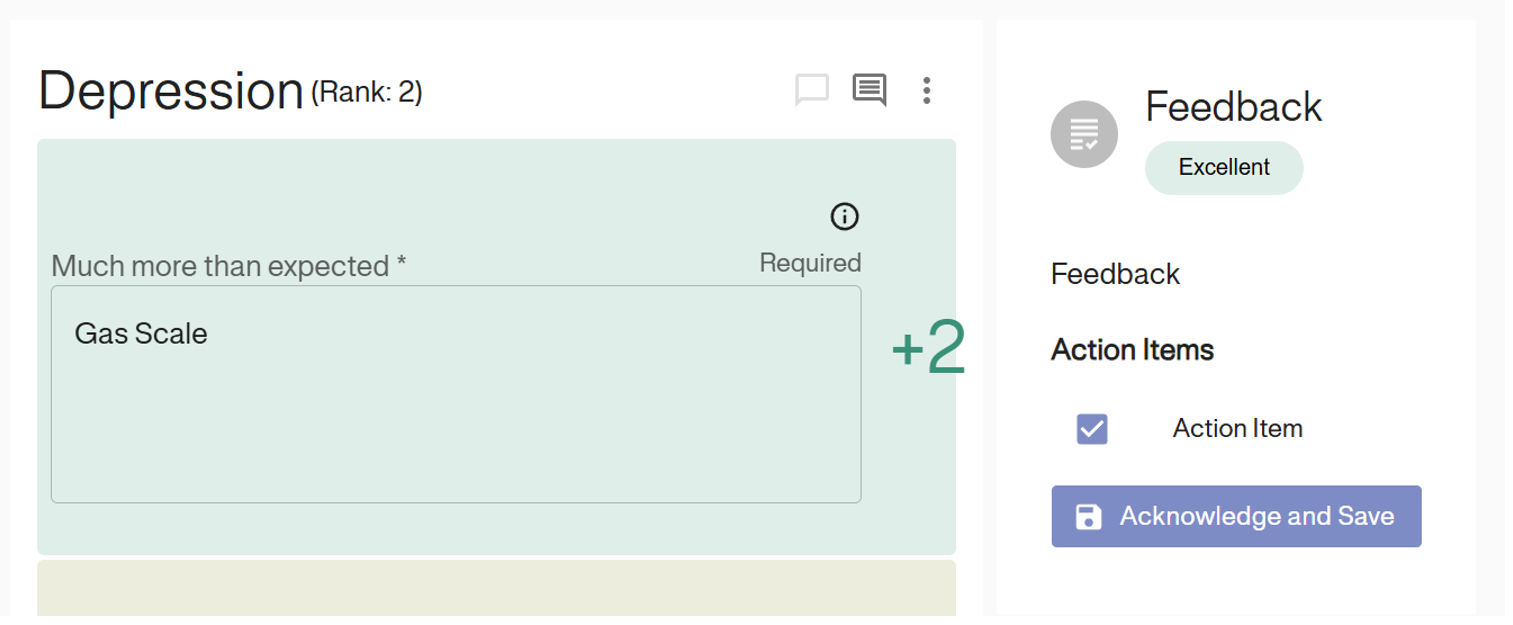Open the filled comments icon
This screenshot has width=1513, height=625.
pyautogui.click(x=869, y=90)
